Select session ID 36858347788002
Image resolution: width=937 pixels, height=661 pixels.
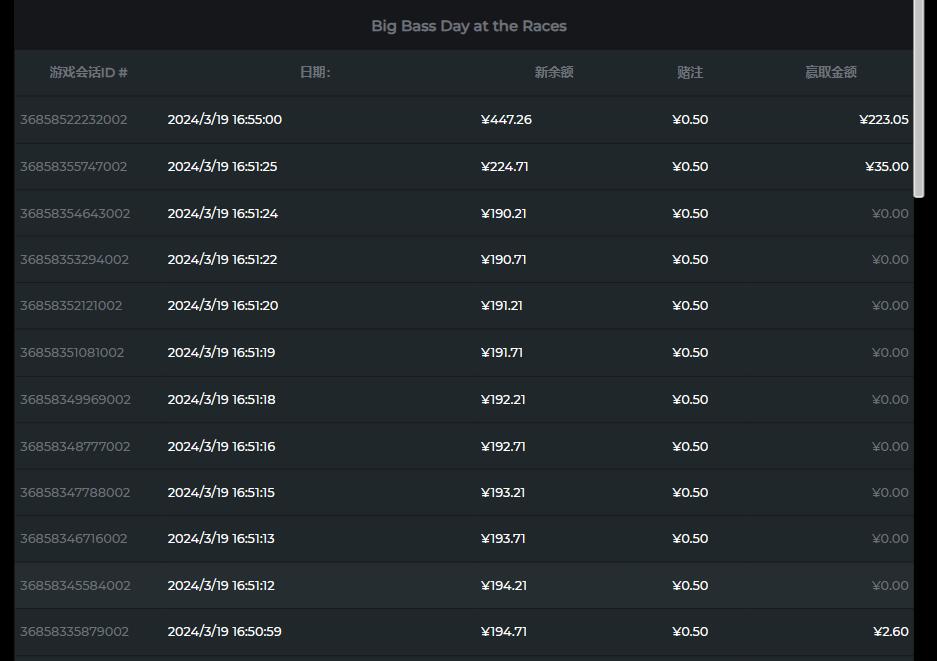pyautogui.click(x=75, y=492)
